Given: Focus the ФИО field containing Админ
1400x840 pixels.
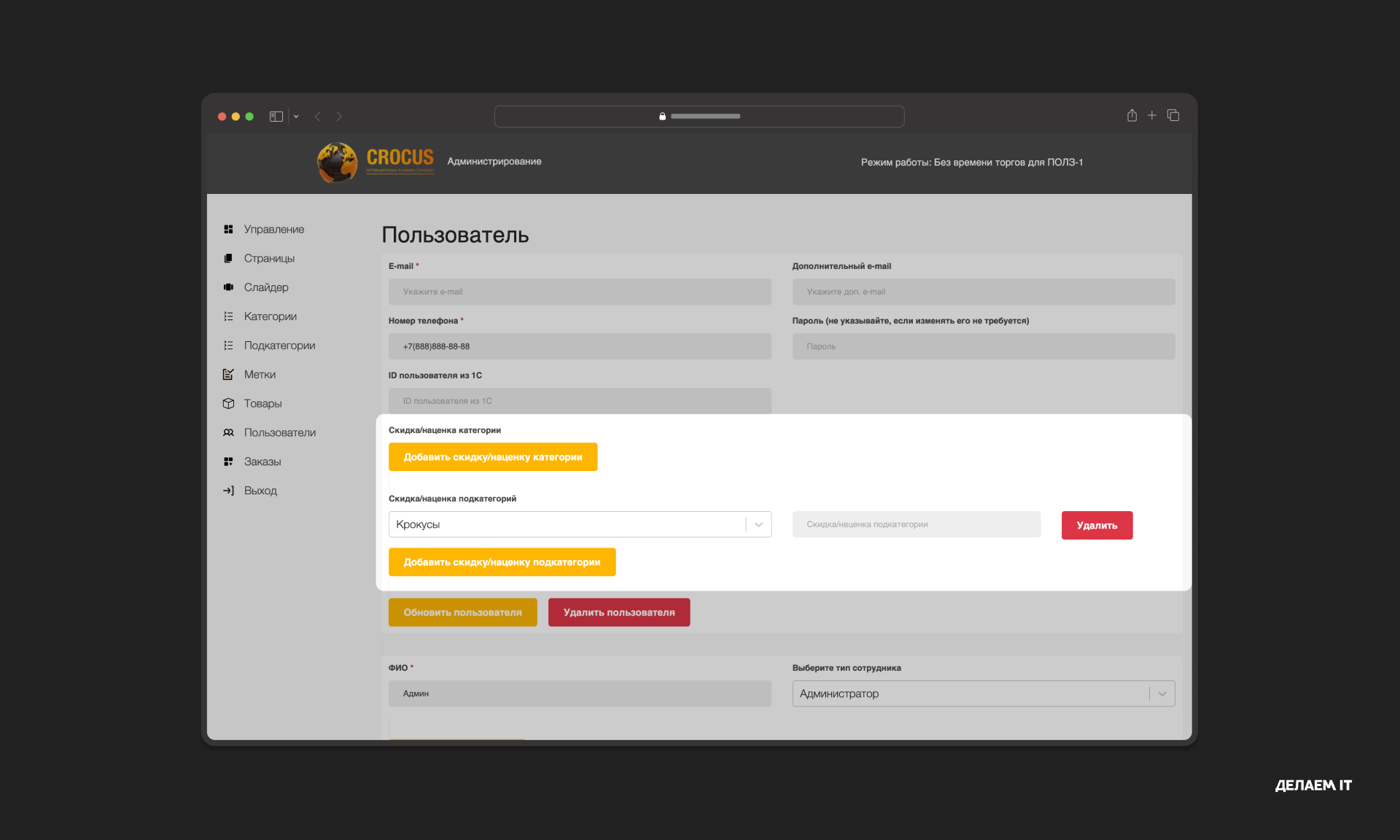Looking at the screenshot, I should coord(580,693).
